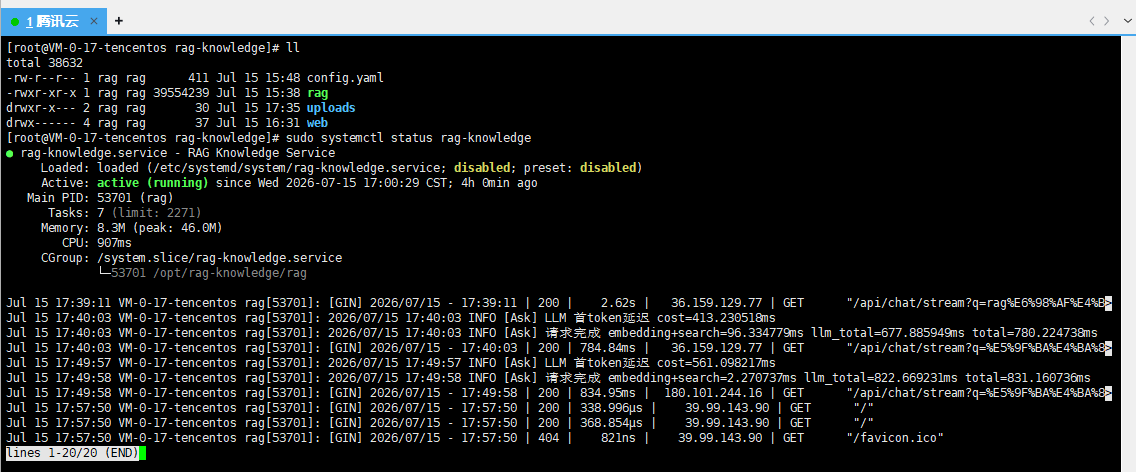Click the active (running) status text
1136x472 pixels.
(x=153, y=183)
